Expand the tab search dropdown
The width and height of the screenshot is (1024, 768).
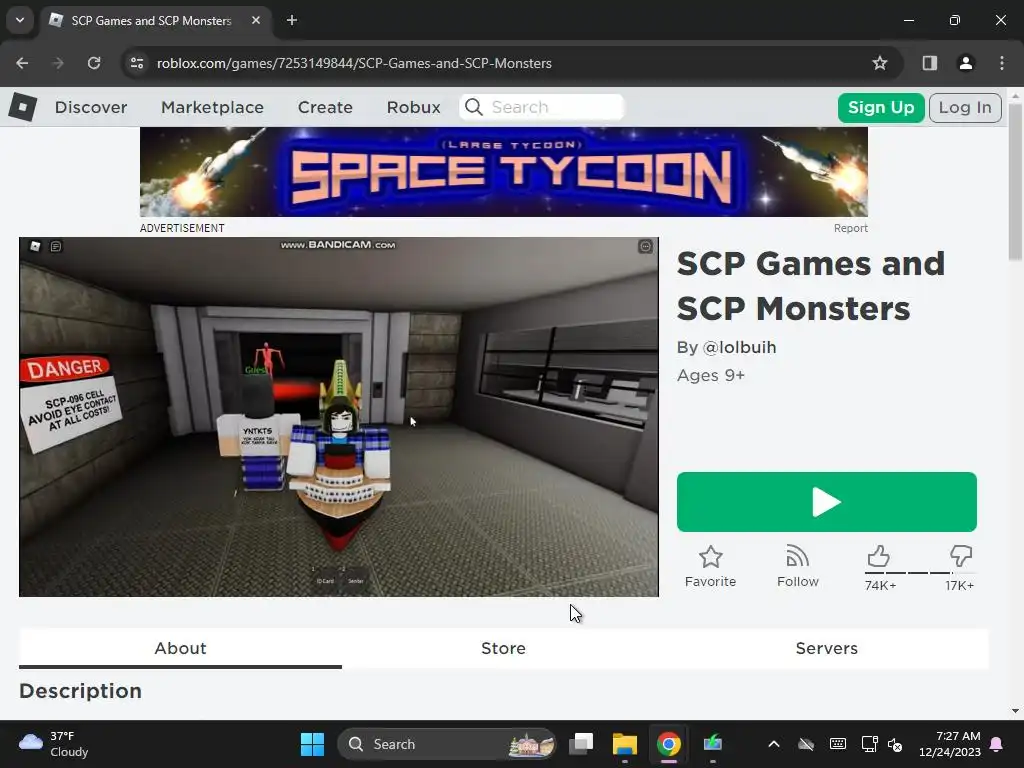pos(20,20)
